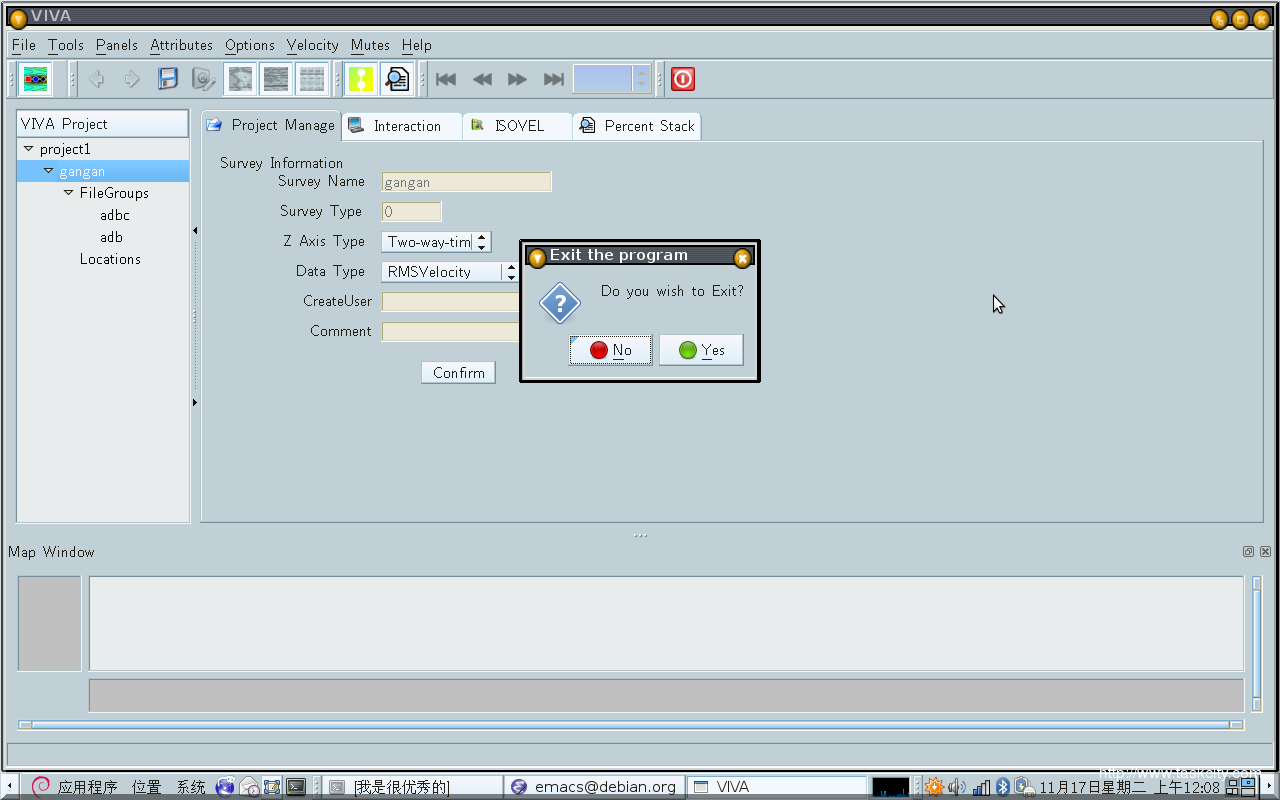Click the up stepper on Z Axis Type
This screenshot has height=800, width=1280.
pyautogui.click(x=482, y=236)
